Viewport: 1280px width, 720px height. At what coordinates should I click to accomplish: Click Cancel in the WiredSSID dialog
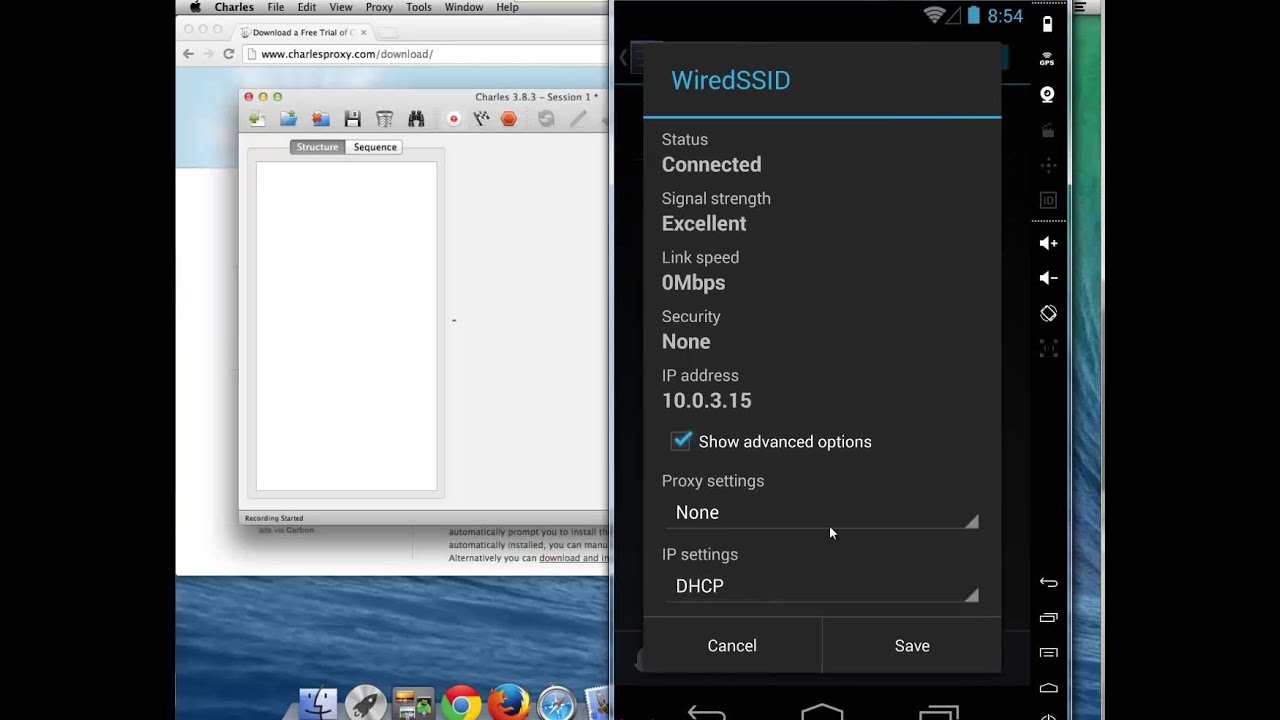(732, 646)
